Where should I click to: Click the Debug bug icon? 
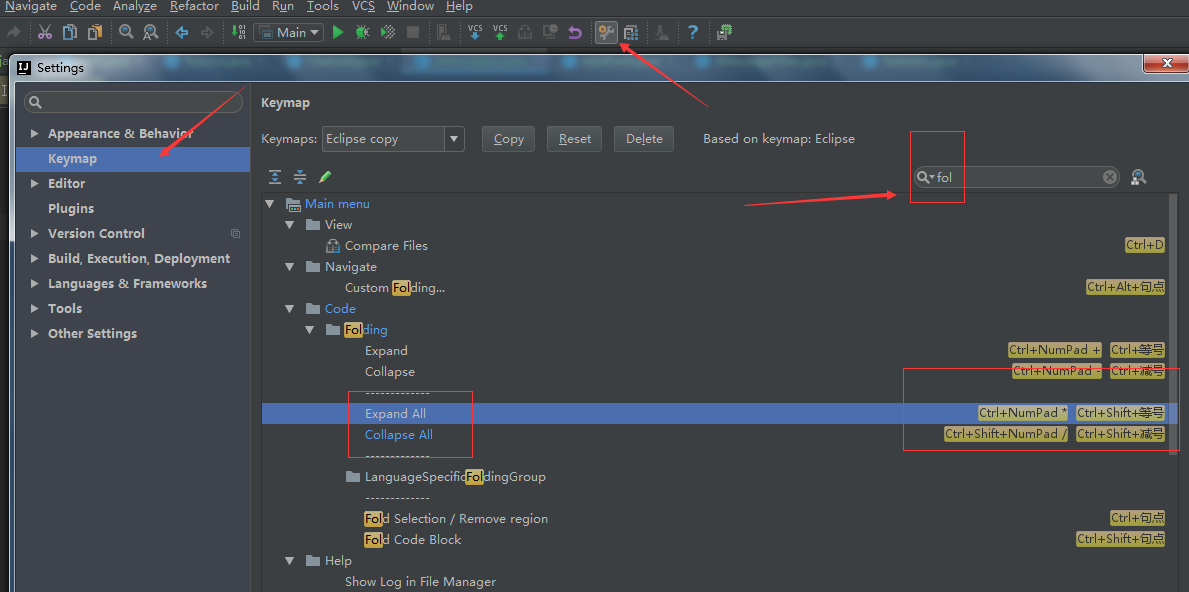[x=363, y=32]
